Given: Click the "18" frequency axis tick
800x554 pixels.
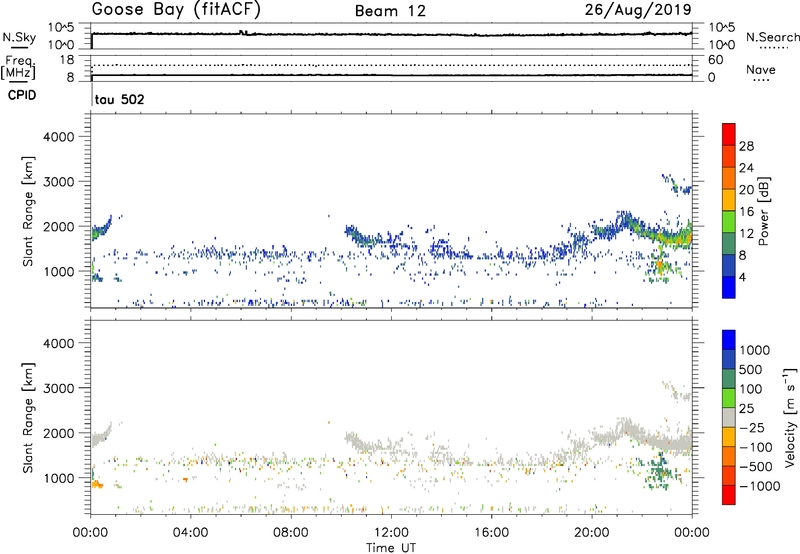Looking at the screenshot, I should point(67,60).
